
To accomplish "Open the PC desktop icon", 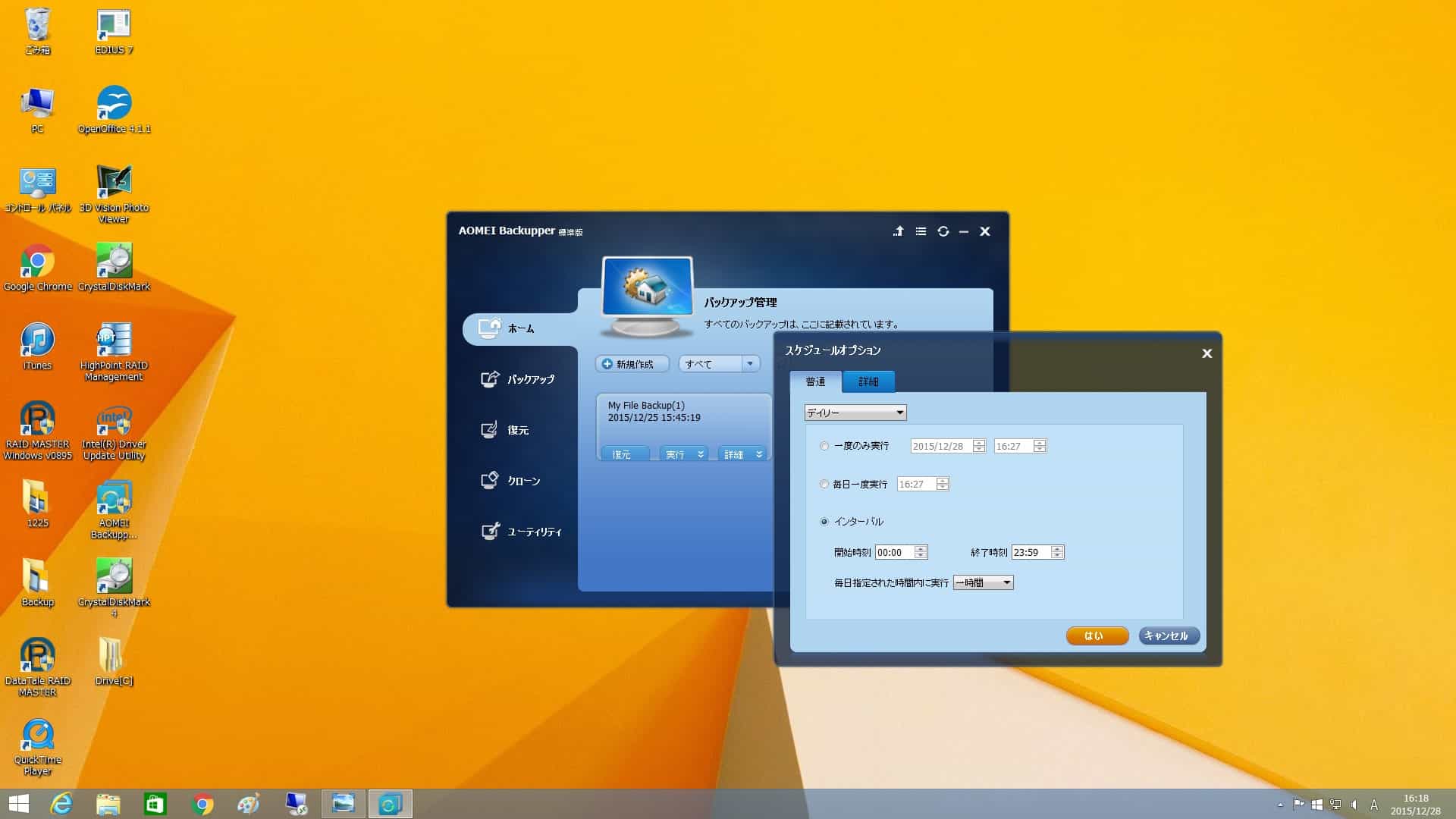I will (38, 110).
